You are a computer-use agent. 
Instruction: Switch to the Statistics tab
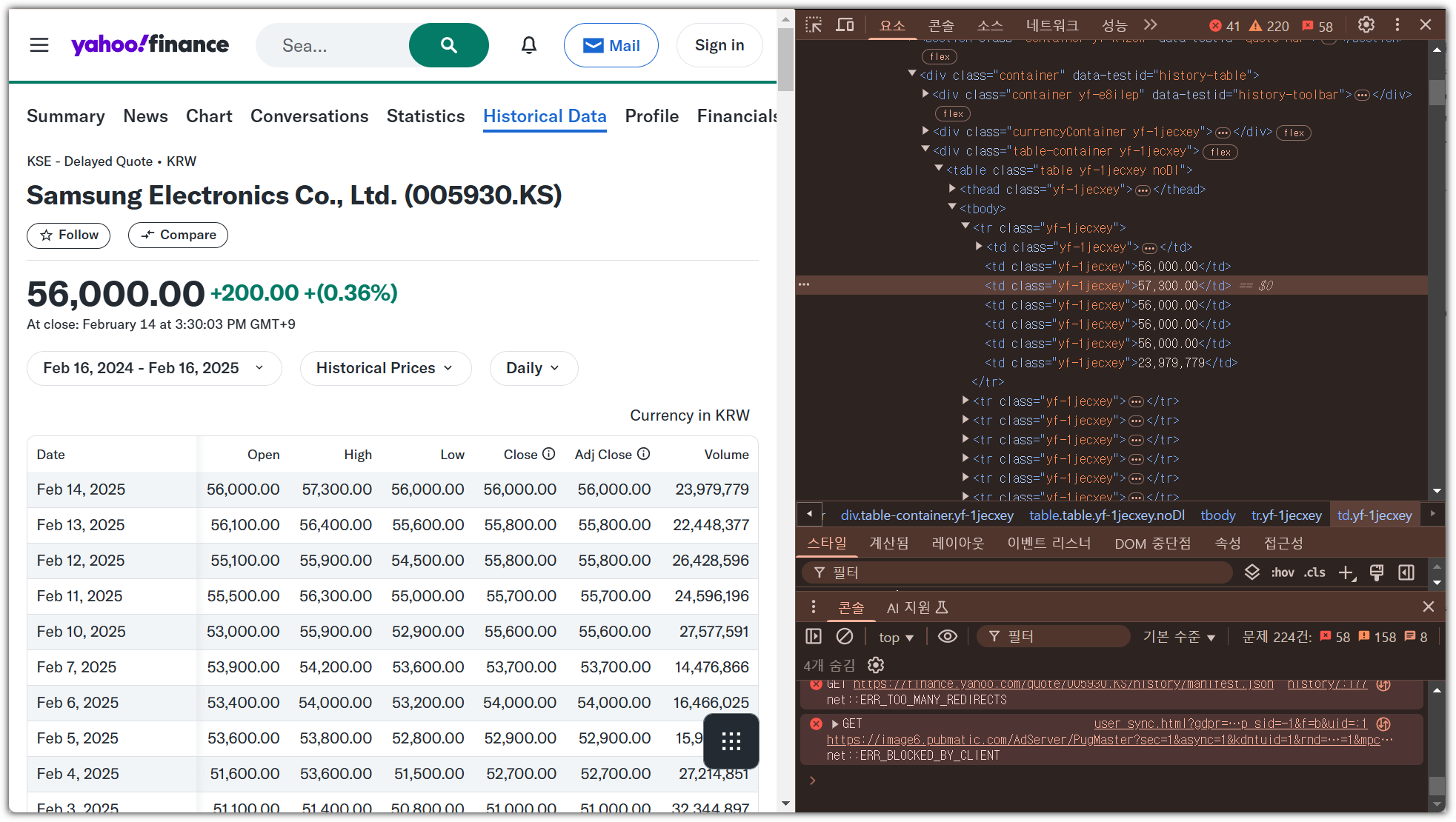(425, 116)
